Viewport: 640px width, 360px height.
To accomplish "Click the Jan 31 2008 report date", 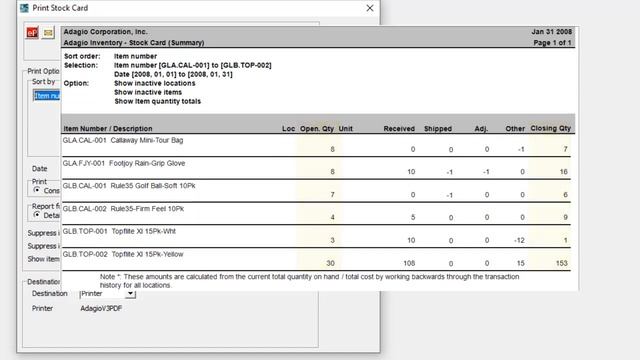I will pos(551,32).
